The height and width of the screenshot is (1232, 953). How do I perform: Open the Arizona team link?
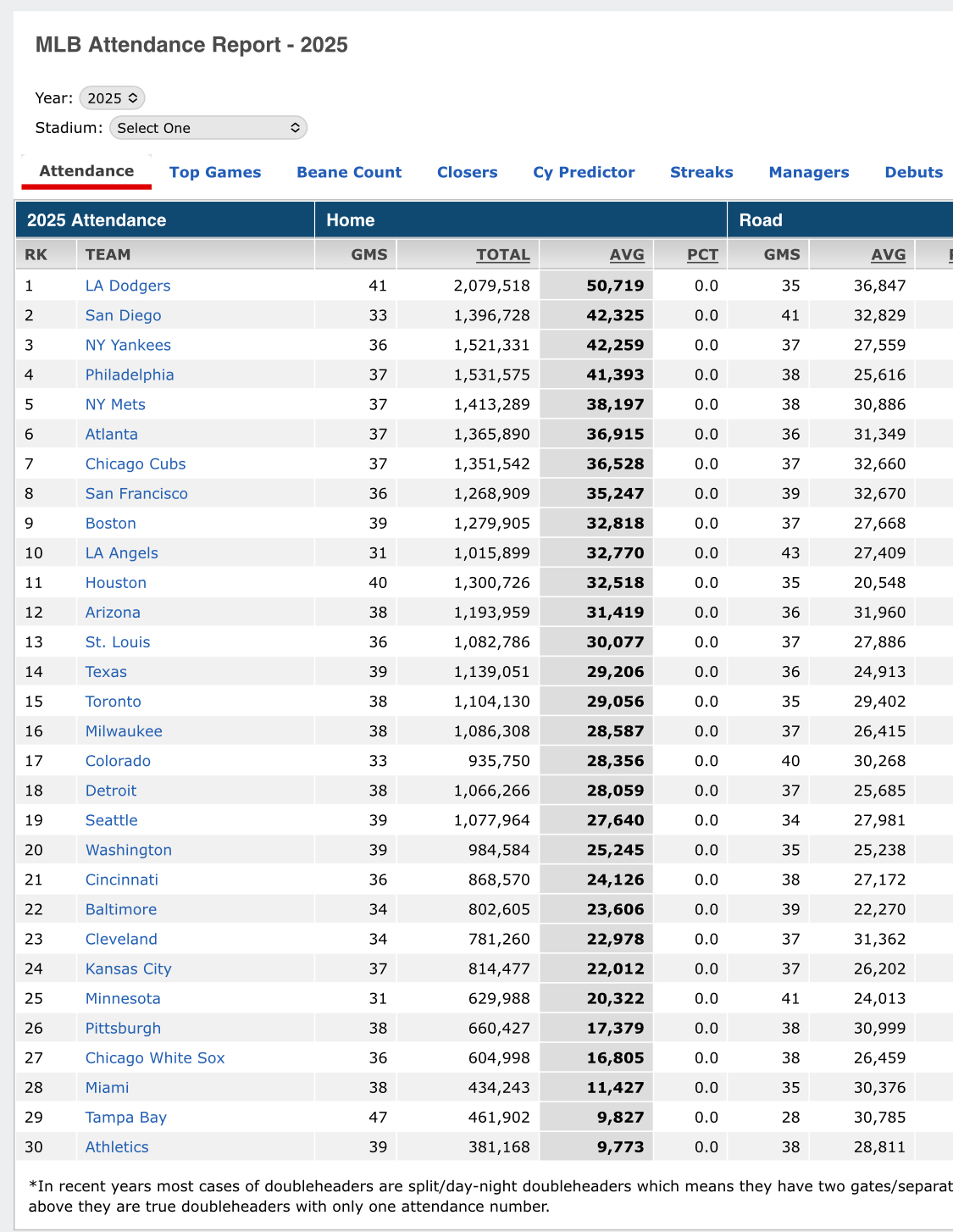113,612
